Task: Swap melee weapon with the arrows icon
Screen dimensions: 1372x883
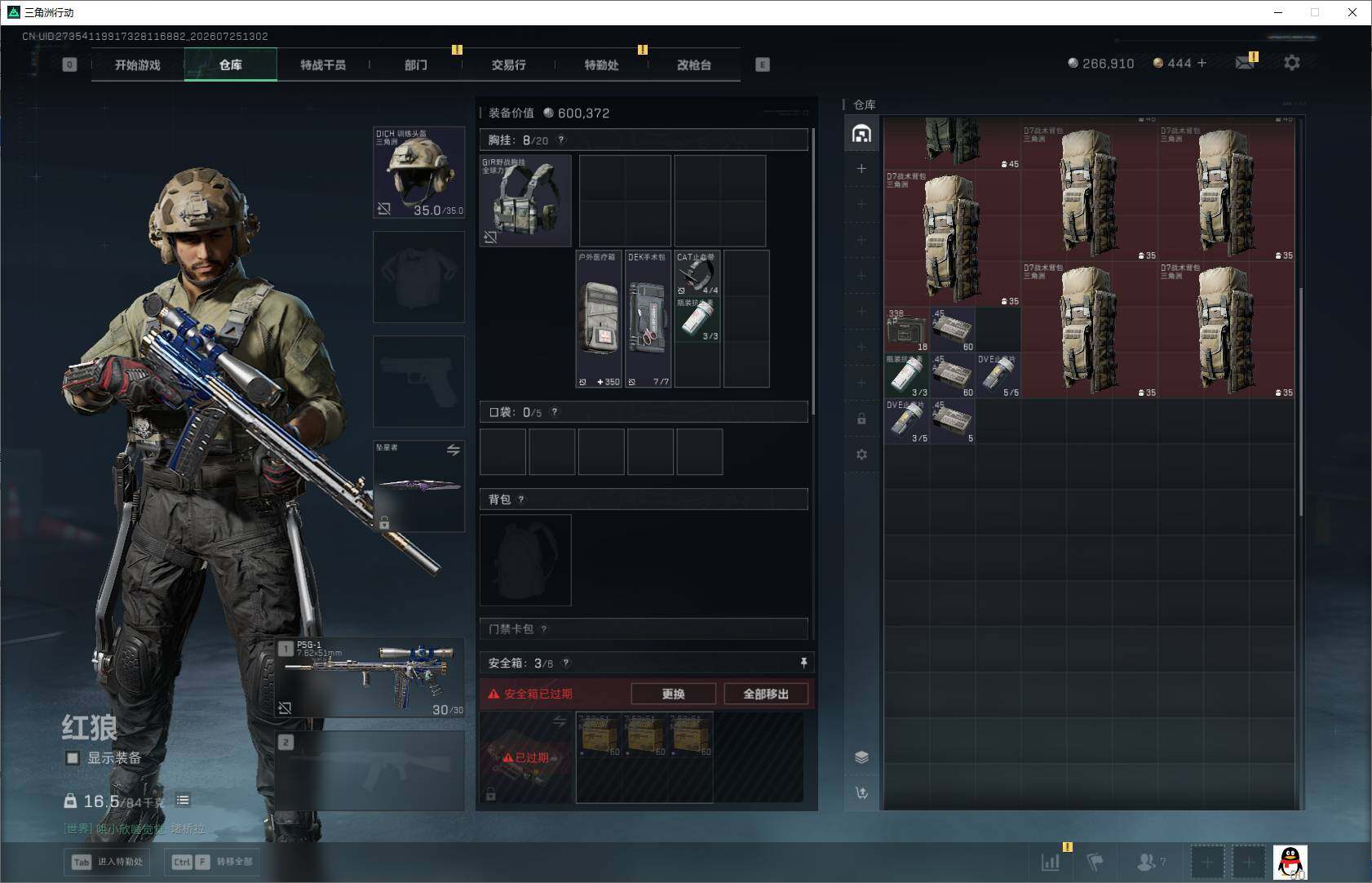Action: 454,450
